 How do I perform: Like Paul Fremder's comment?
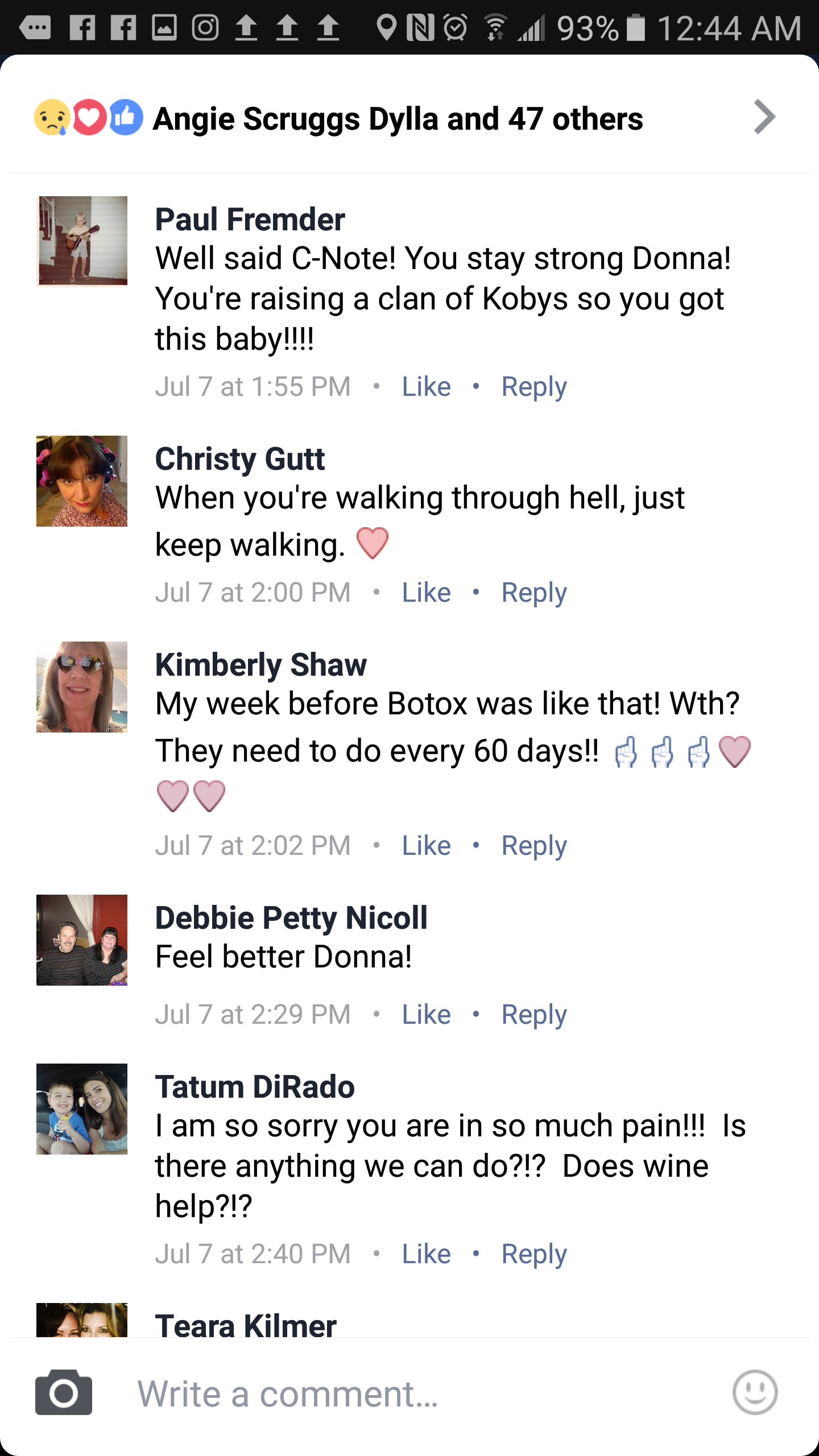pos(426,387)
